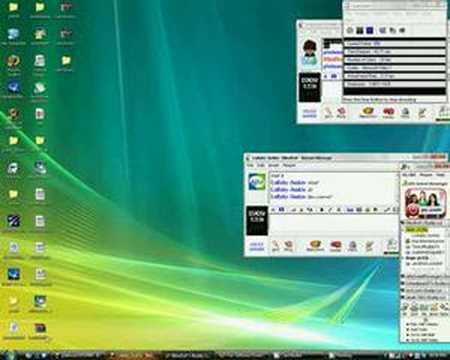This screenshot has height=360, width=450.
Task: Open the top-left folder icon on the desktop
Action: (13, 7)
